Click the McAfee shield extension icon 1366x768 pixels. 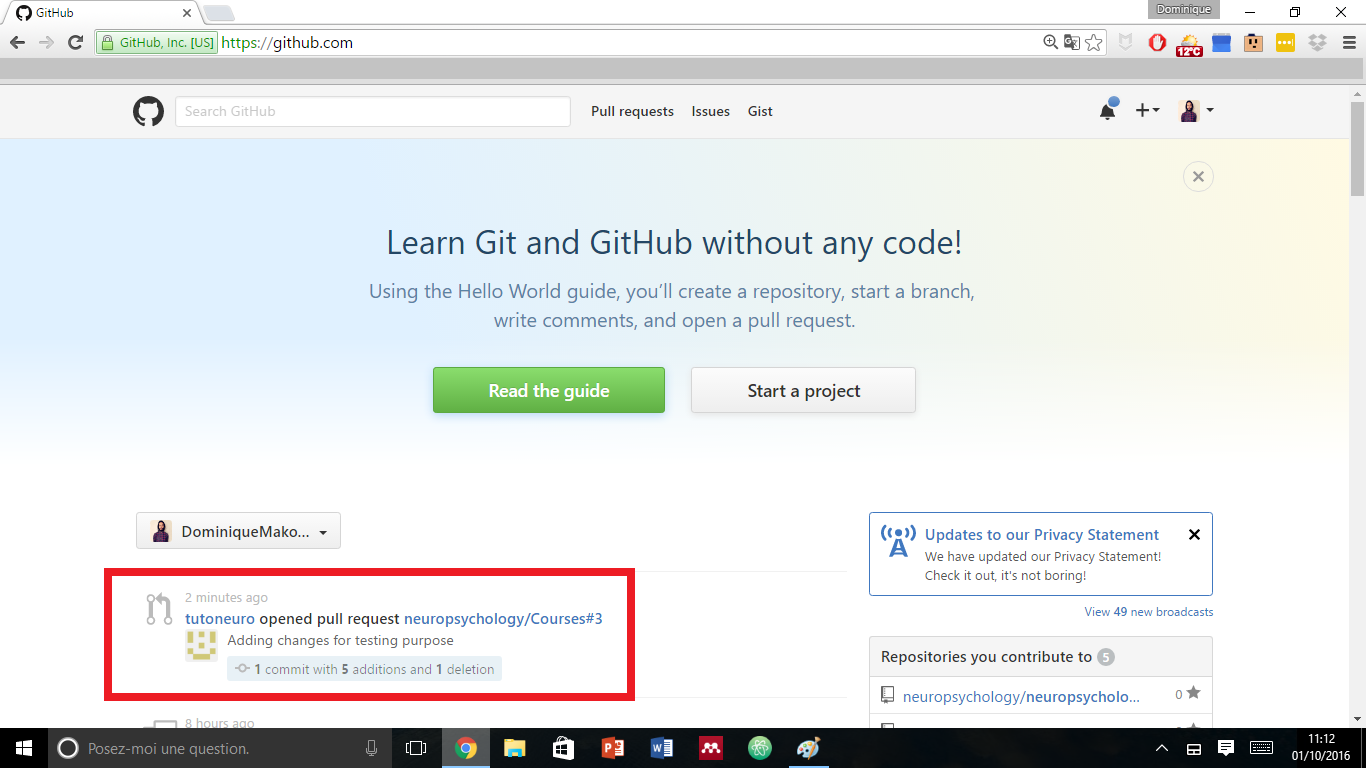(x=1126, y=43)
